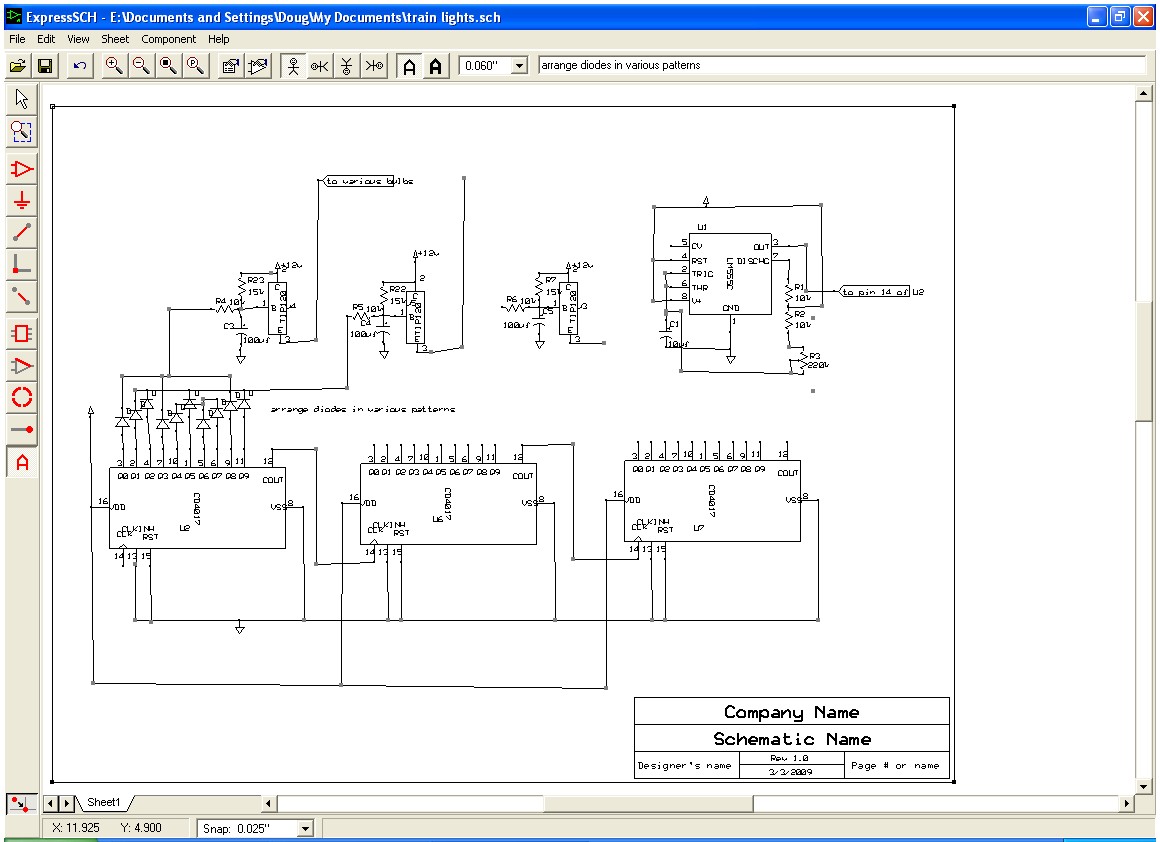This screenshot has width=1160, height=842.
Task: Click the text field 'arrange diodes in various patterns'
Action: pyautogui.click(x=842, y=65)
